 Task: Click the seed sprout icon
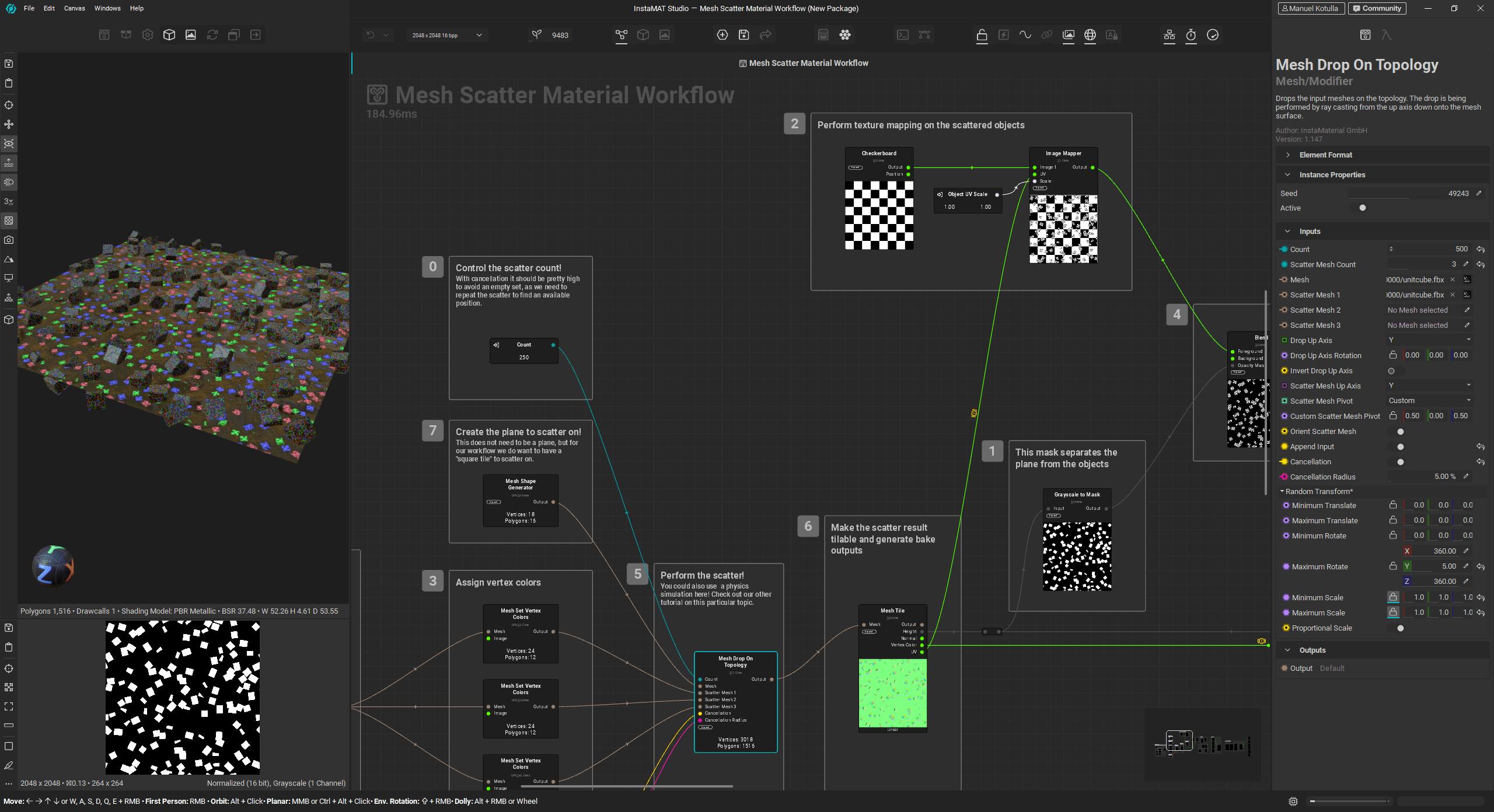tap(536, 35)
